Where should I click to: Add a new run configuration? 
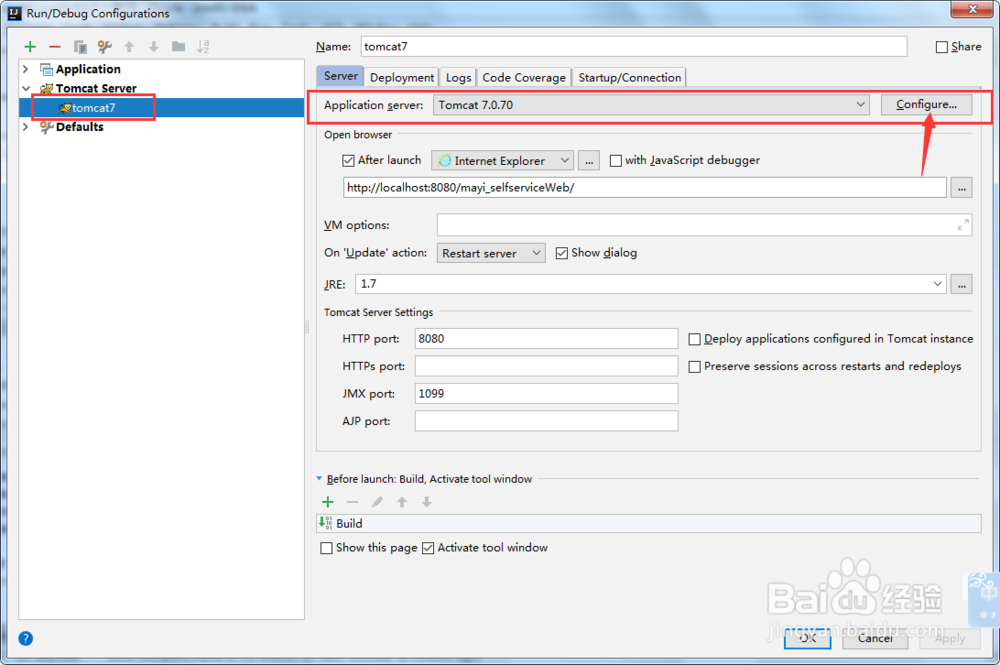pos(28,46)
